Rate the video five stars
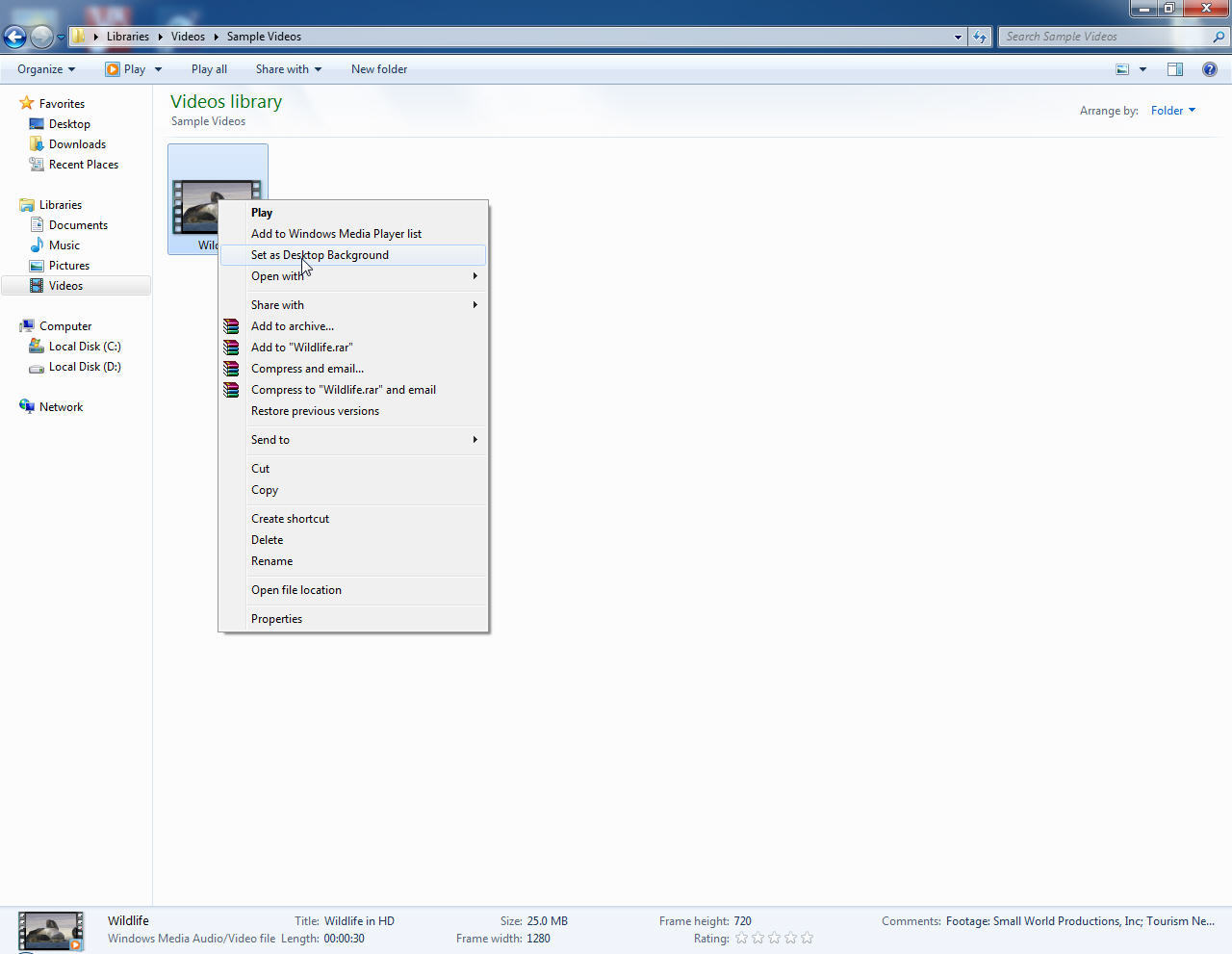Viewport: 1232px width, 954px height. pyautogui.click(x=807, y=939)
